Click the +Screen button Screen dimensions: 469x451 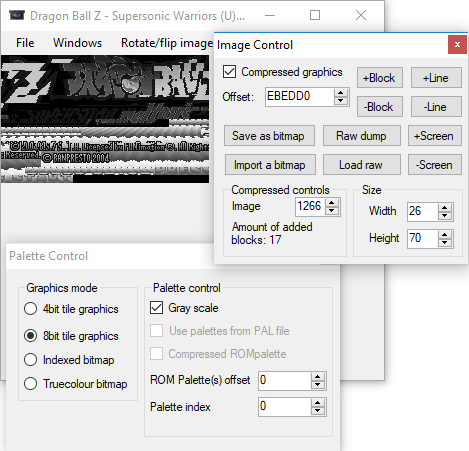pos(435,136)
